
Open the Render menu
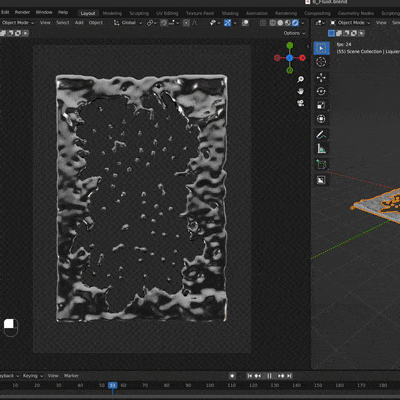click(x=22, y=12)
